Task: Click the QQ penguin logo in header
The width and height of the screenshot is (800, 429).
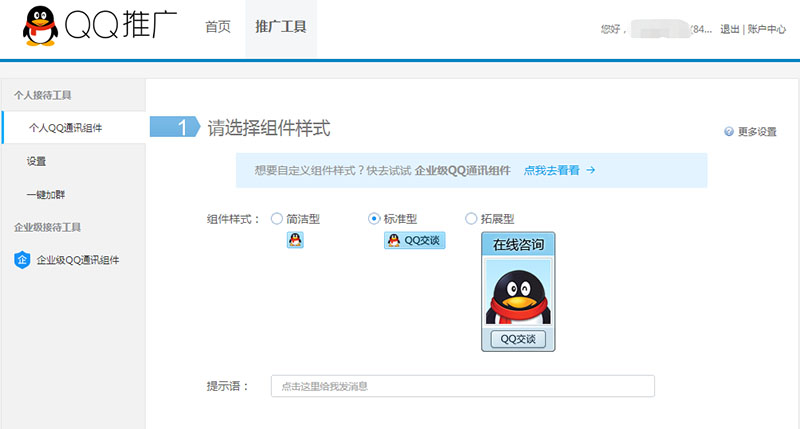Action: (40, 26)
